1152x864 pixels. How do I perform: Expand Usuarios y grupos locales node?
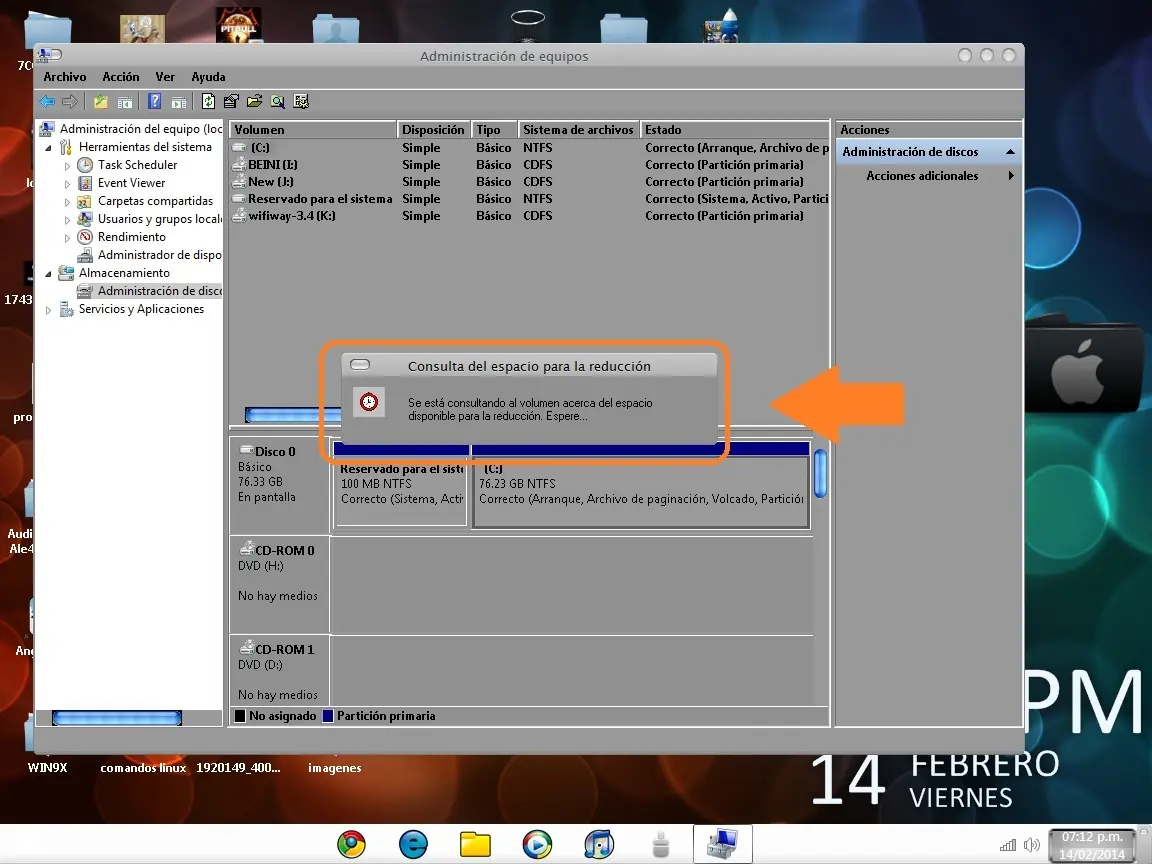(x=68, y=220)
